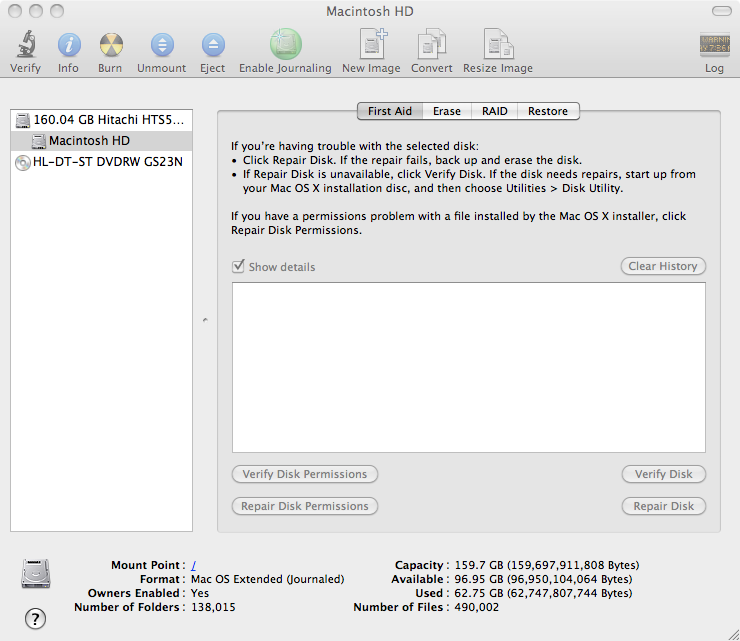Unmount the volume via toolbar icon

(x=162, y=45)
